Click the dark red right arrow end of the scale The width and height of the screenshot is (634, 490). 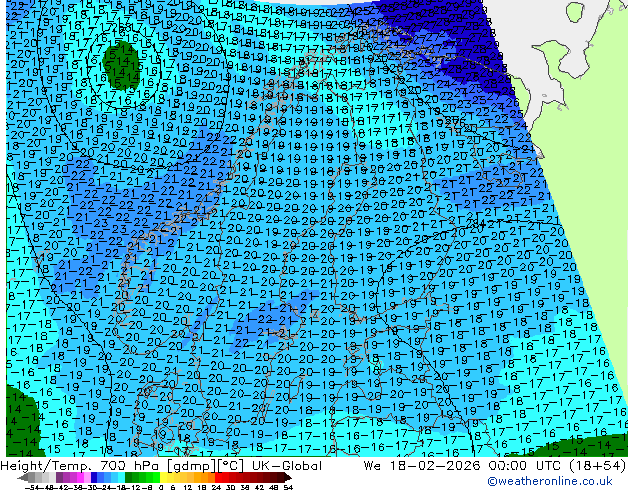[x=287, y=477]
